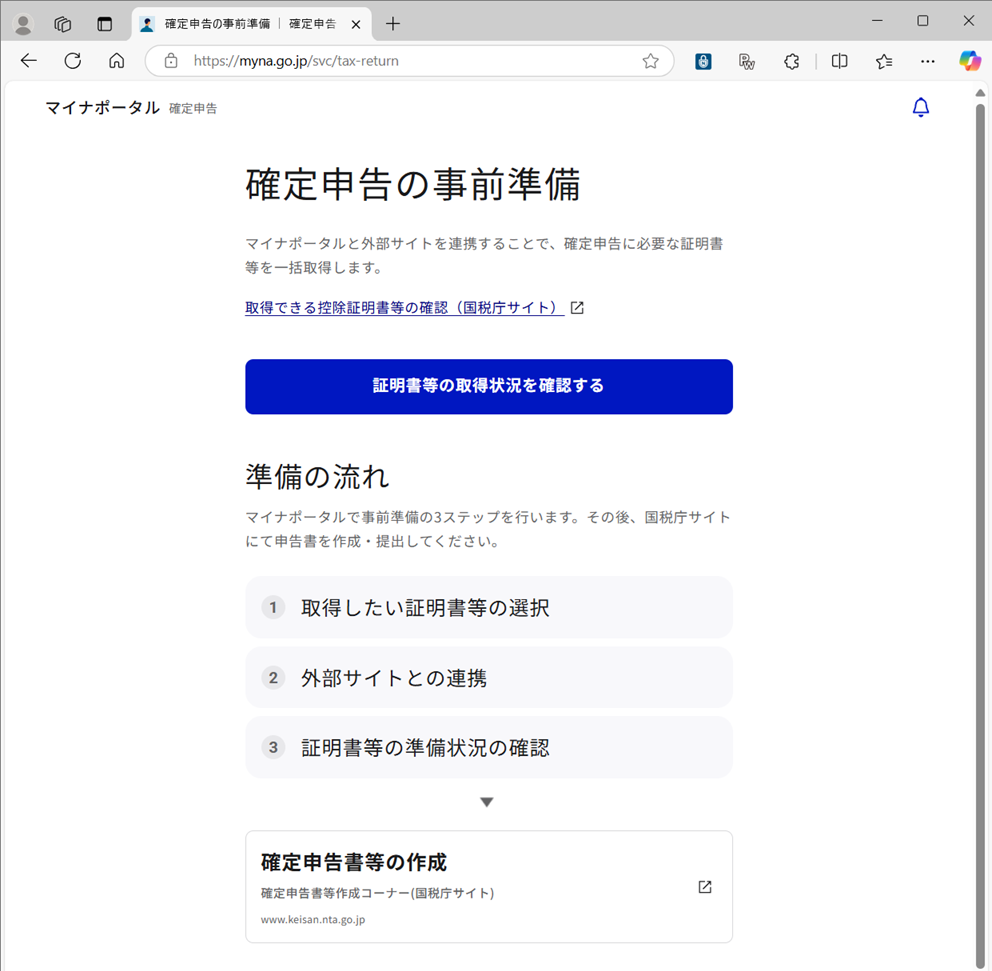992x971 pixels.
Task: Click the browser profile avatar
Action: point(22,24)
